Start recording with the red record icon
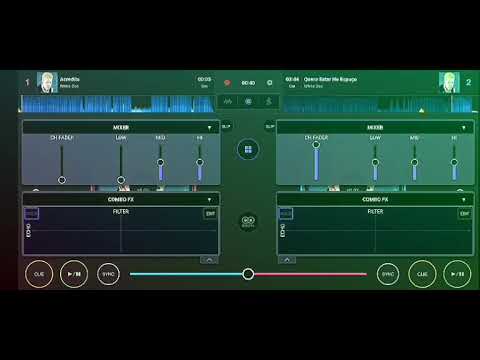This screenshot has height=360, width=480. pyautogui.click(x=227, y=83)
